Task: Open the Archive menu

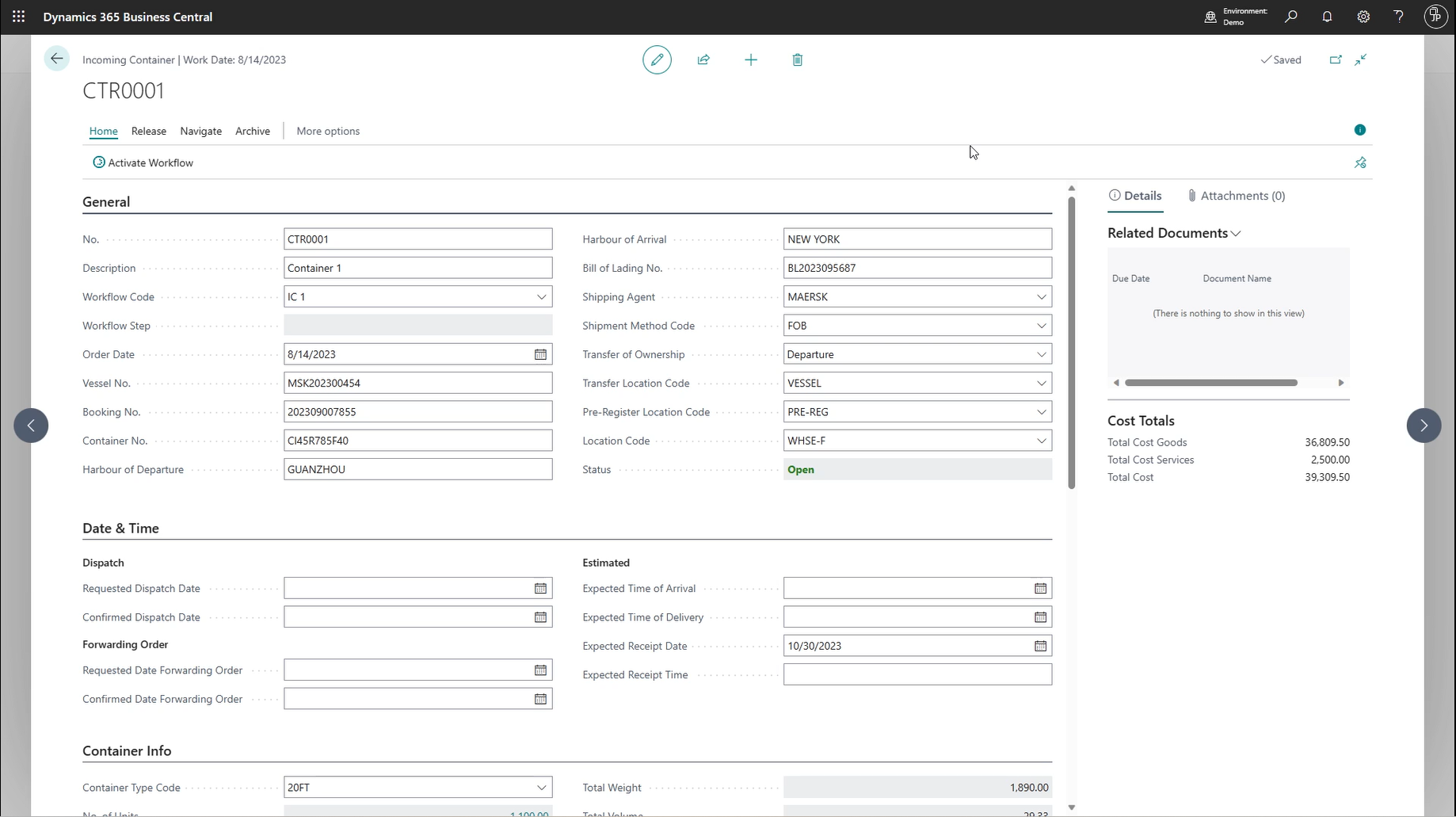Action: (x=253, y=131)
